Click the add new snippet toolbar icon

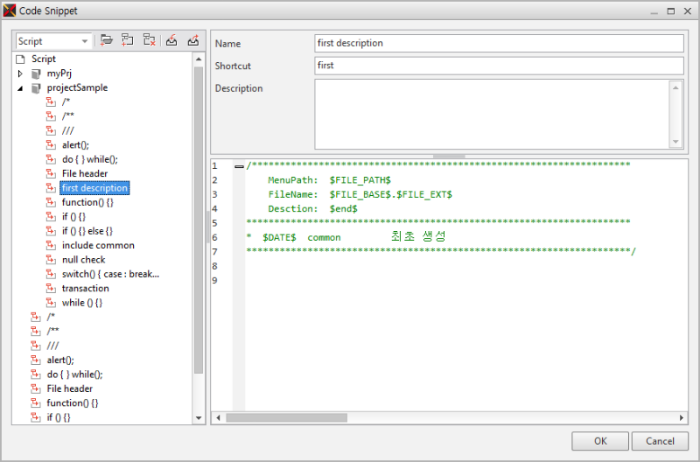(127, 41)
